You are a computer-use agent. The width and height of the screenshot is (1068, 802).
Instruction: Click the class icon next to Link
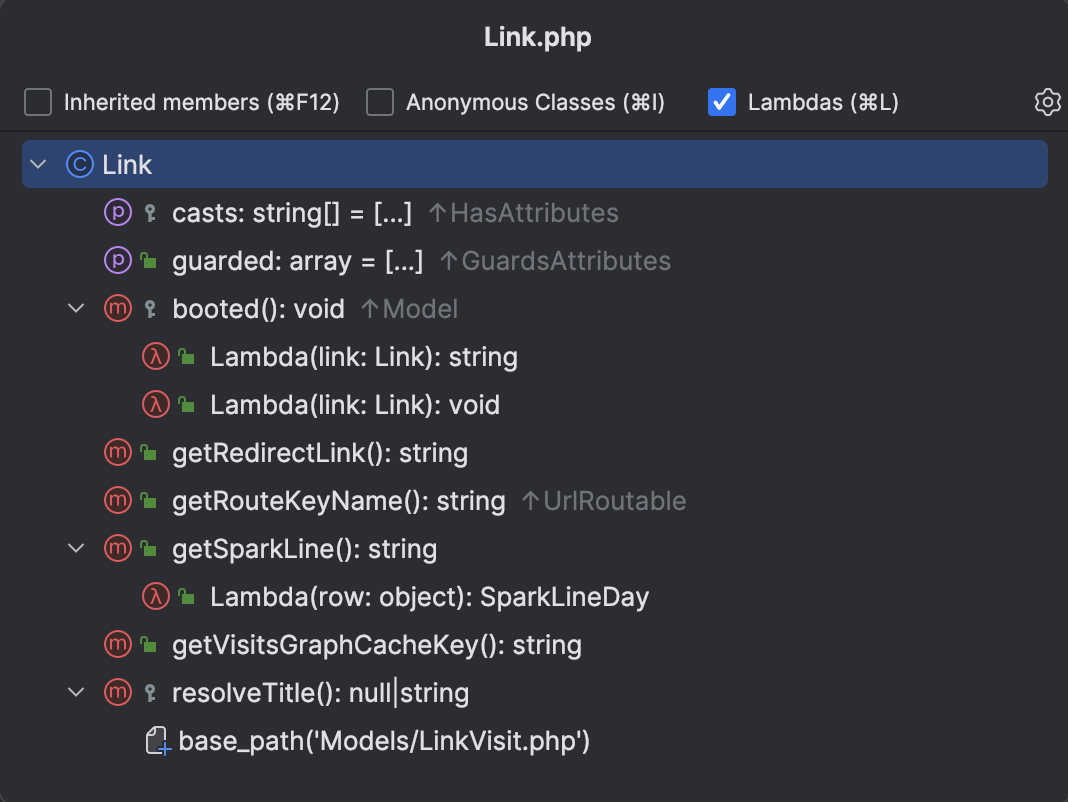click(x=79, y=163)
